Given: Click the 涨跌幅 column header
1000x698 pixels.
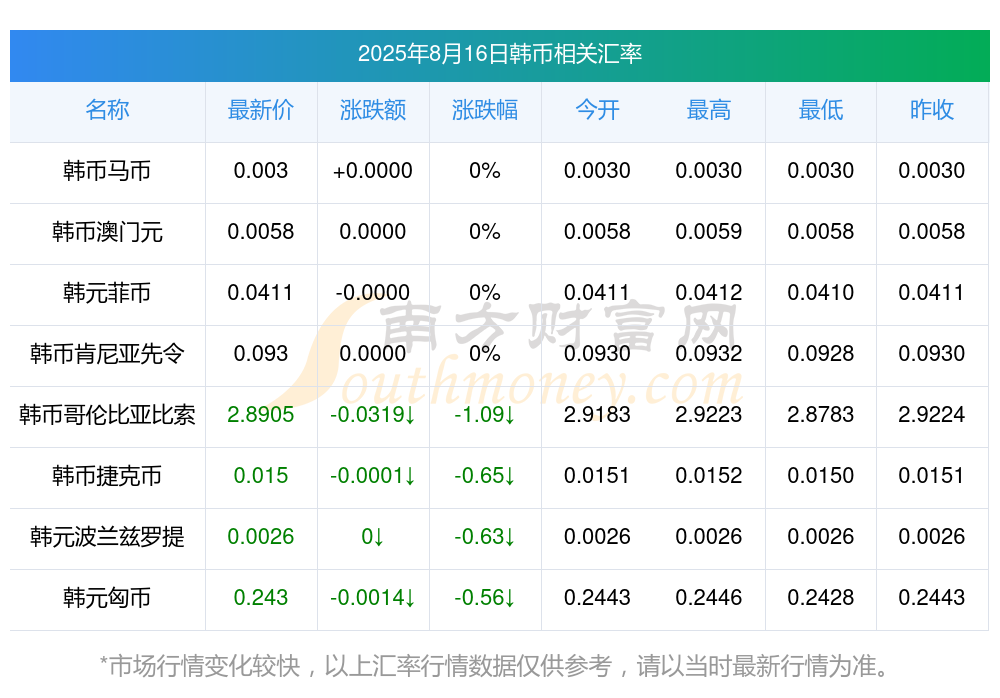Looking at the screenshot, I should tap(485, 110).
